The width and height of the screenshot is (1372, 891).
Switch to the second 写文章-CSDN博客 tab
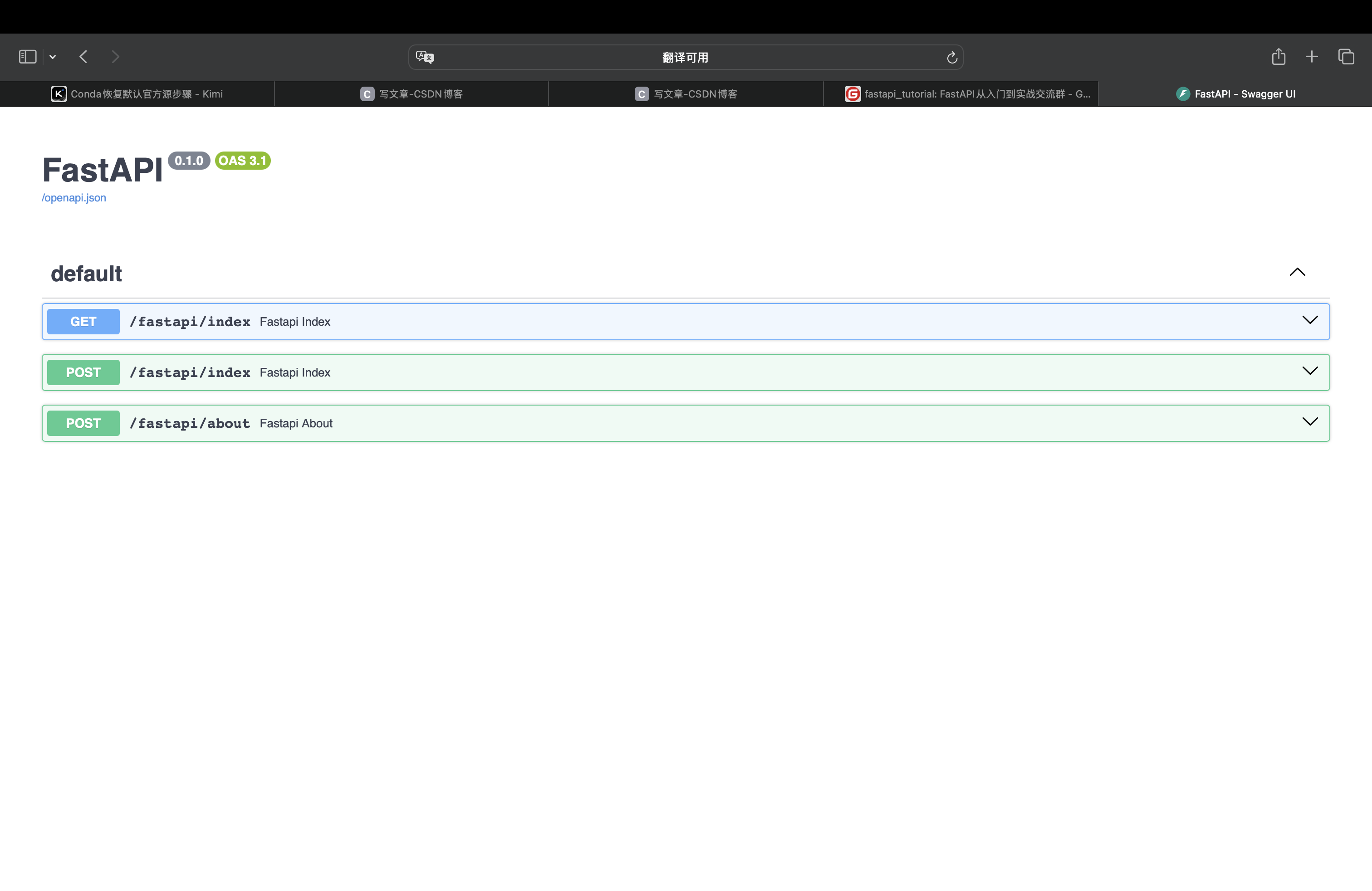click(686, 94)
